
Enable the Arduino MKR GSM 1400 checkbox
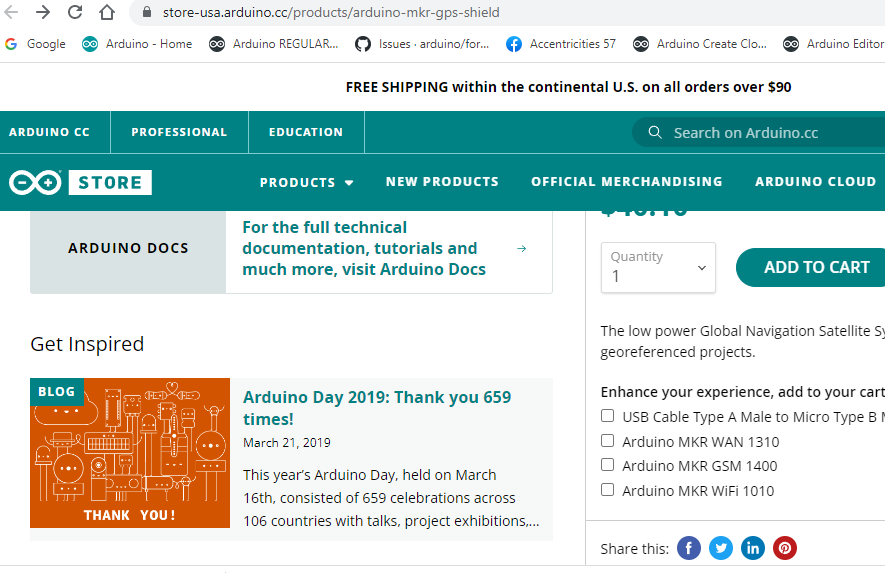point(608,465)
